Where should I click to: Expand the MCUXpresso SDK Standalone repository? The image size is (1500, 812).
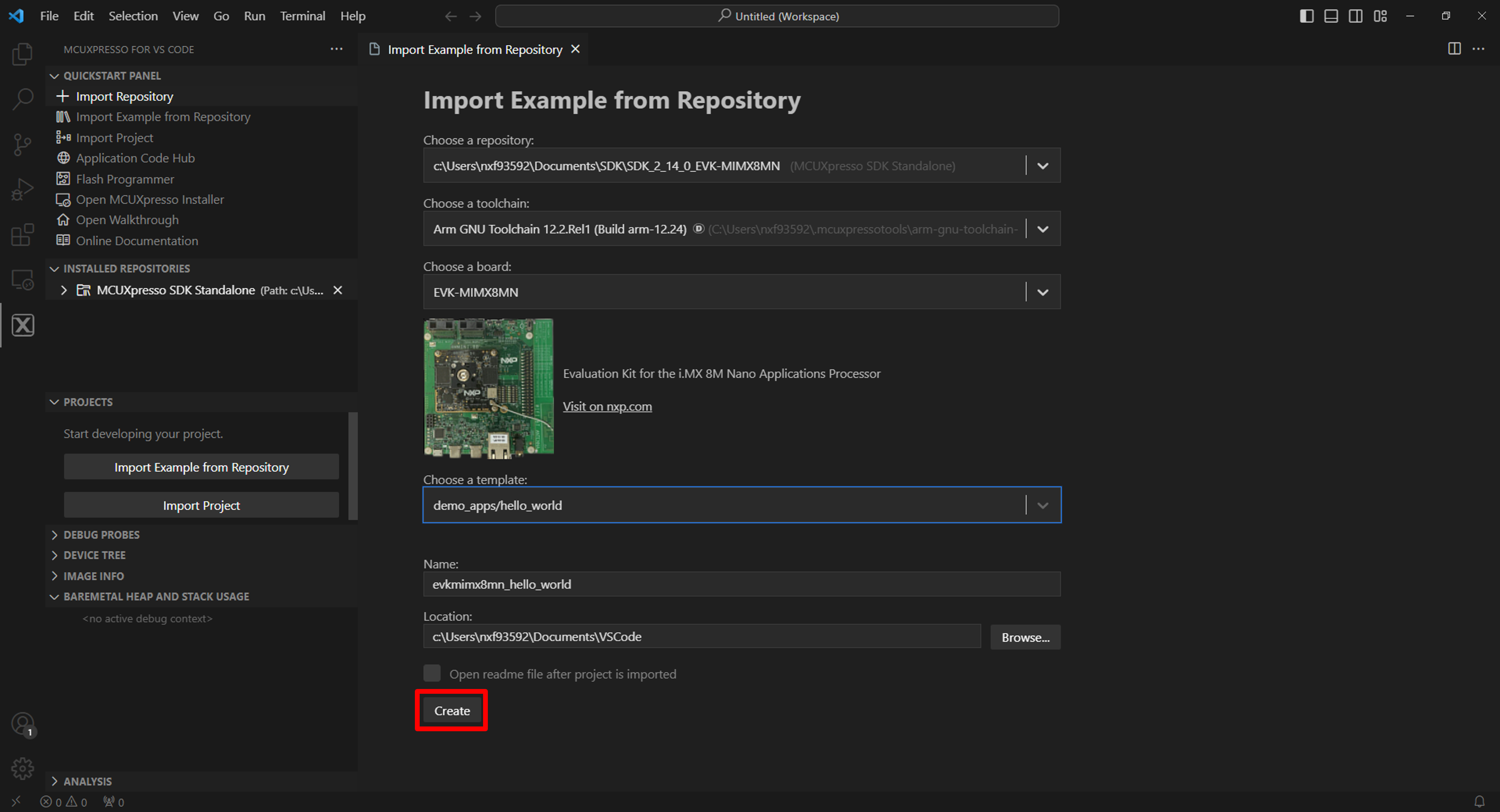[x=63, y=290]
